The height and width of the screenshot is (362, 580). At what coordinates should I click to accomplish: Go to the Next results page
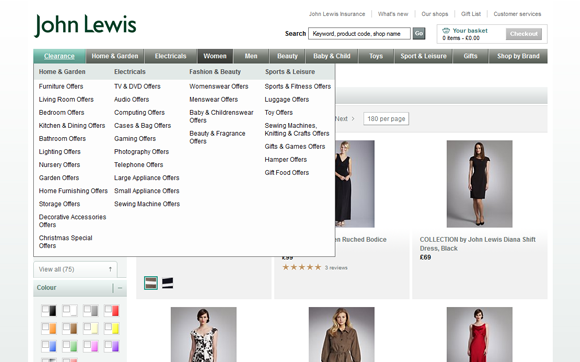tap(344, 119)
